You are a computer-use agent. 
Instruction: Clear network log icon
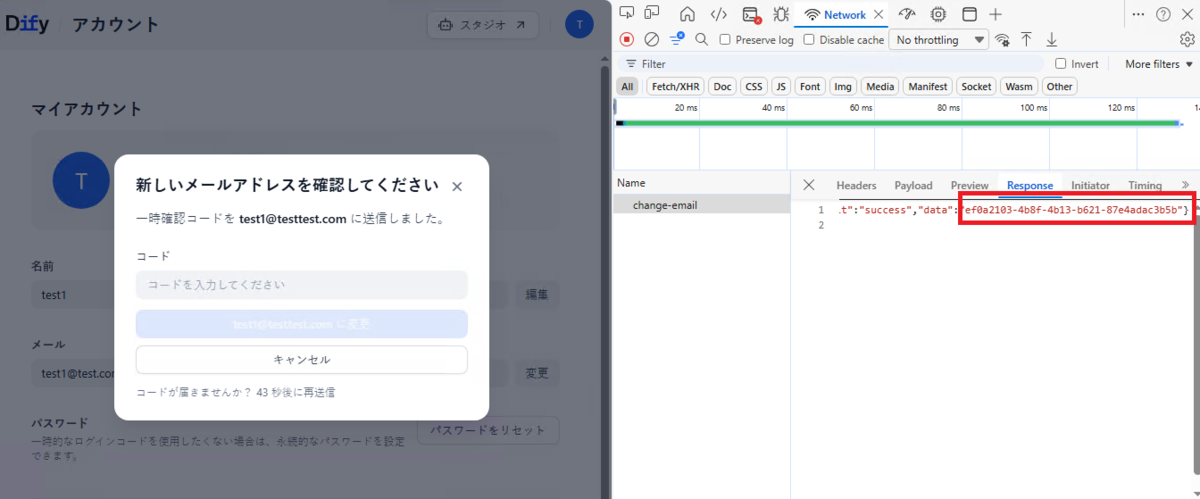[x=651, y=39]
